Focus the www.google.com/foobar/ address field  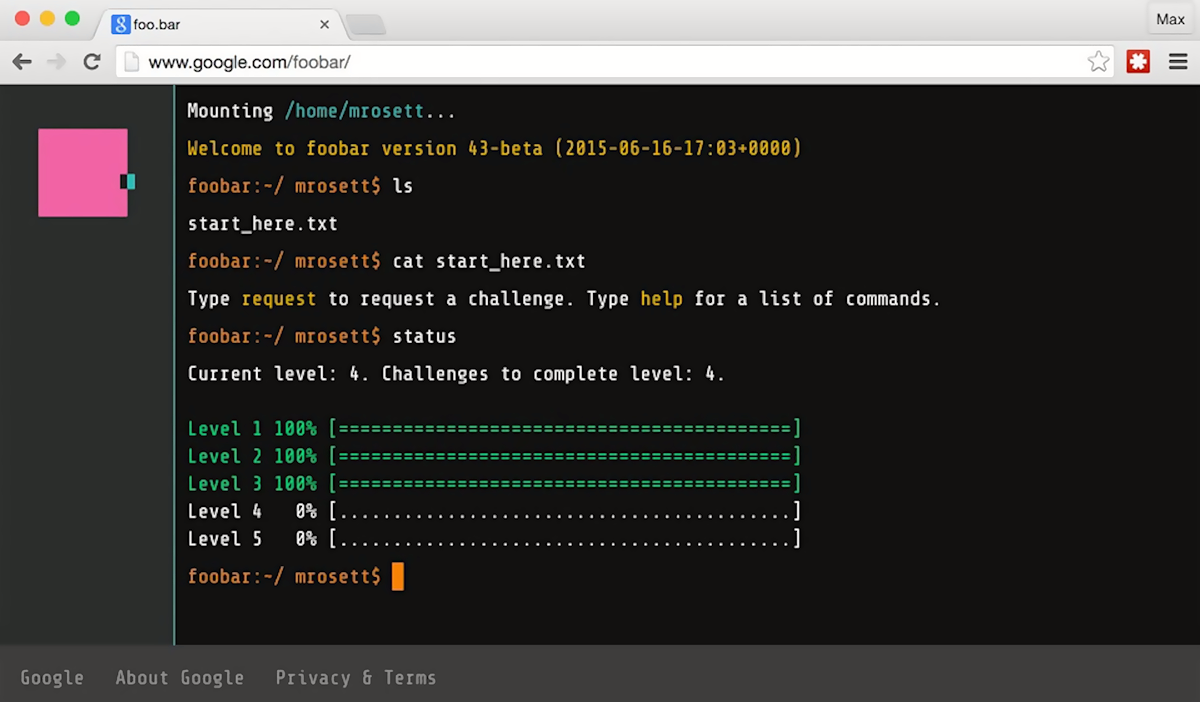[615, 62]
